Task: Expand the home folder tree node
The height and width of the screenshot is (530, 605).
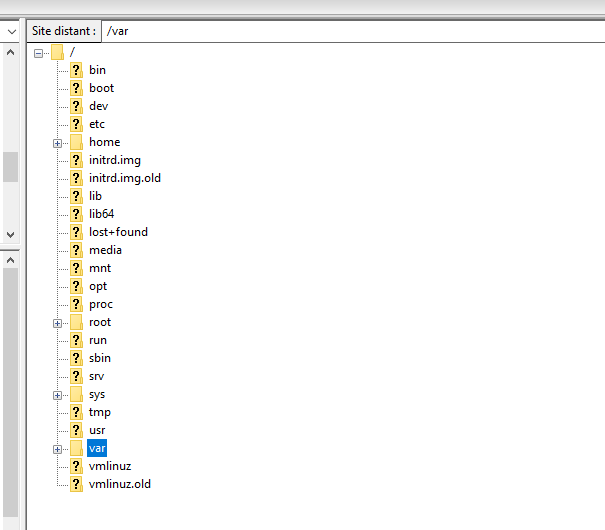Action: (x=58, y=143)
